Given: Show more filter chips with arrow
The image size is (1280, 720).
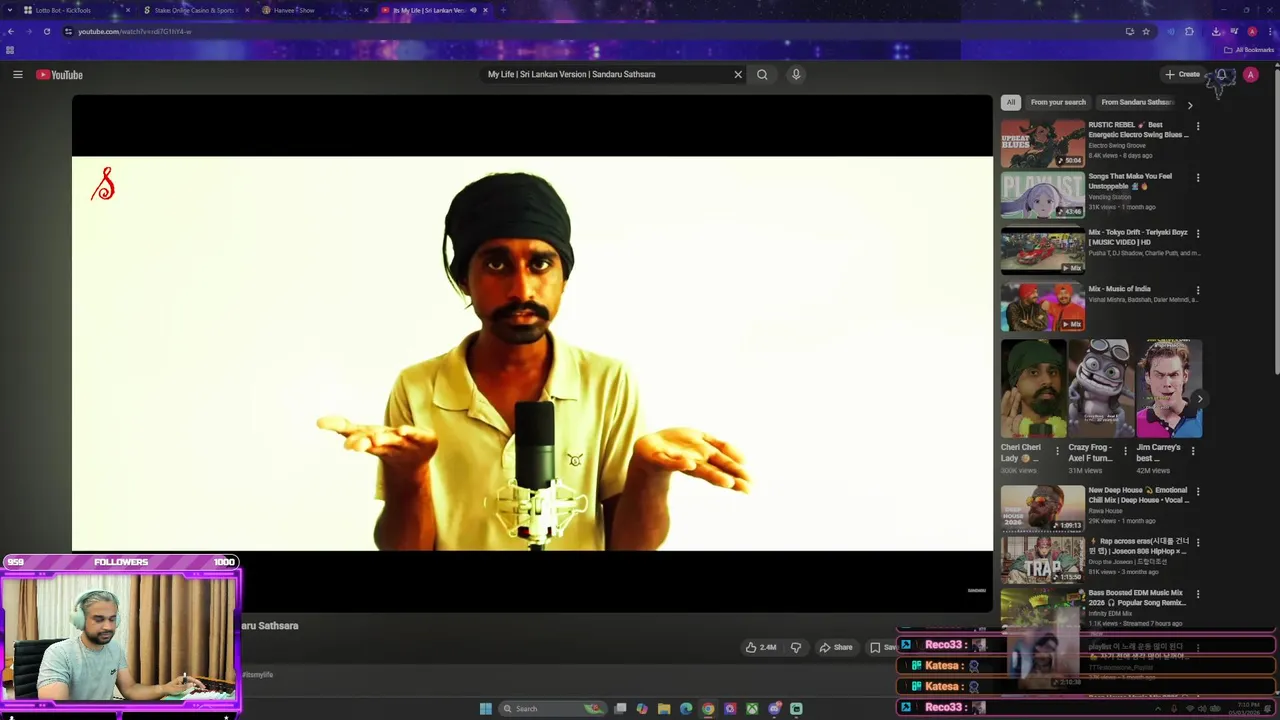Looking at the screenshot, I should (x=1190, y=104).
